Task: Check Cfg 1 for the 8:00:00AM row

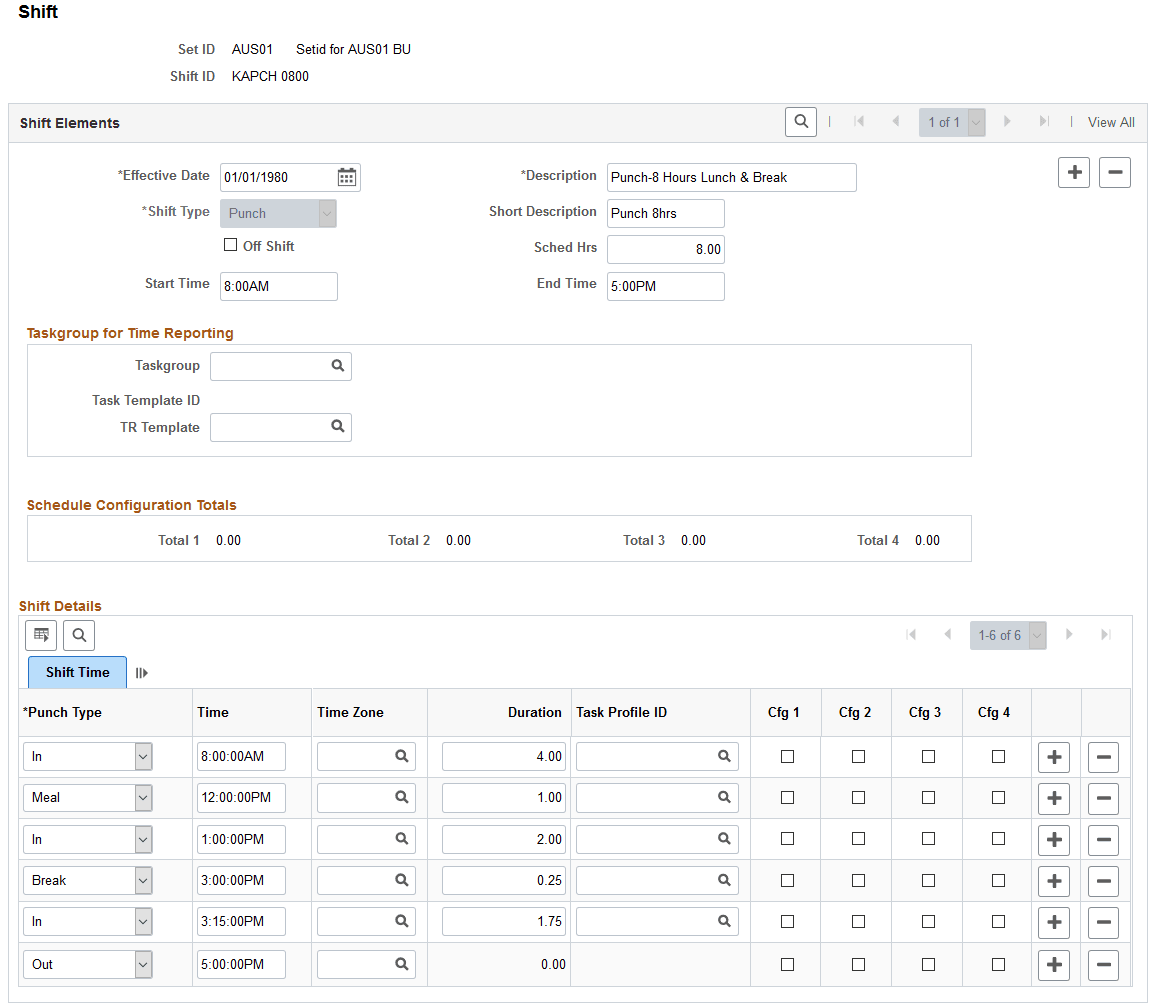Action: tap(787, 756)
